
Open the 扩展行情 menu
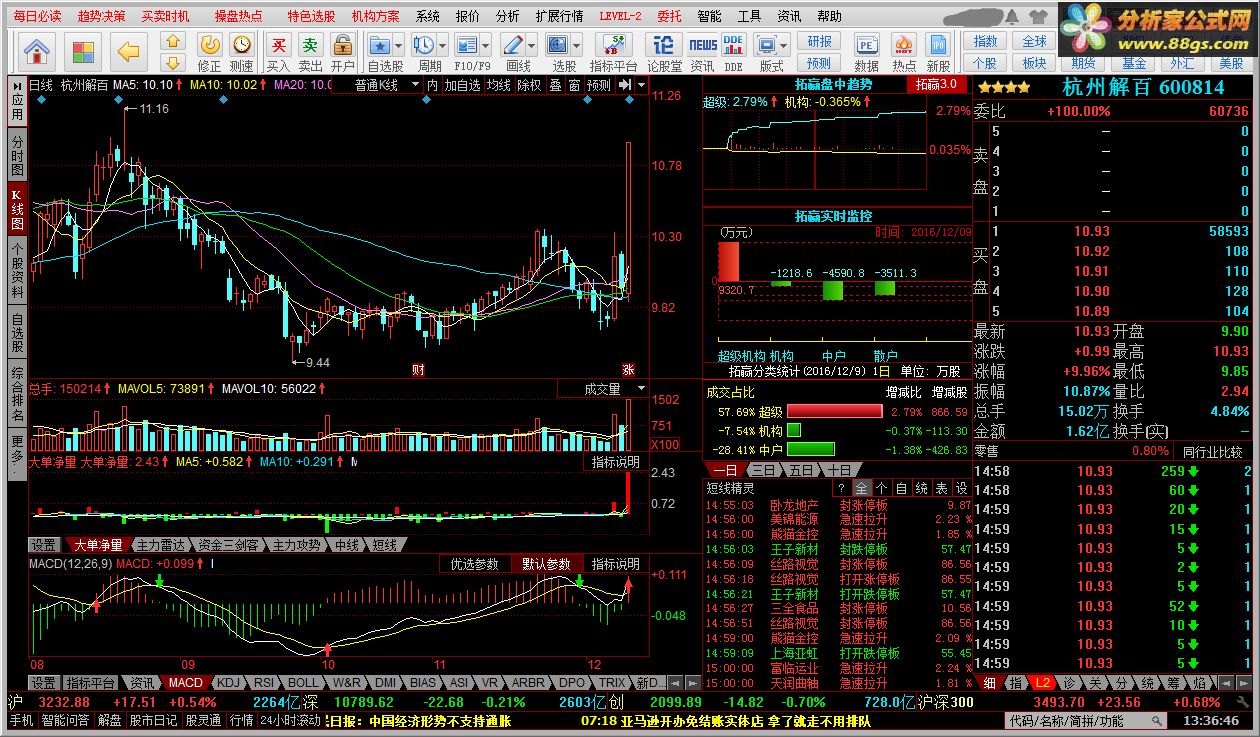[x=560, y=16]
